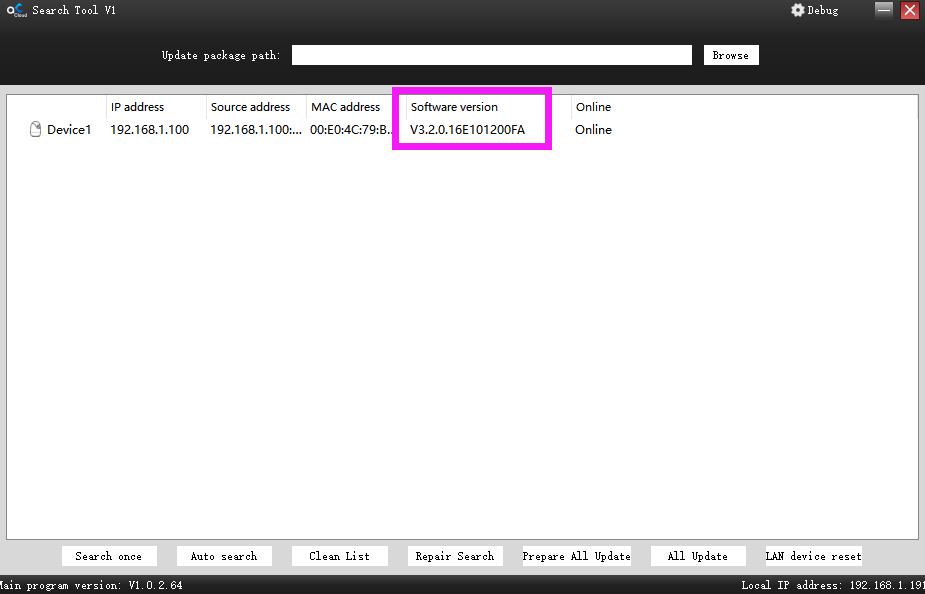
Task: Click the Software version column header
Action: click(454, 107)
